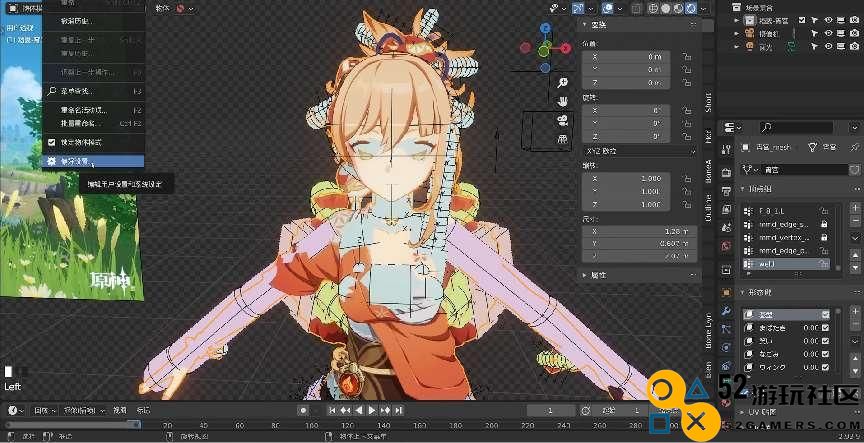Toggle perspective/orthographic grid icon
Viewport: 864px width, 443px height.
coord(563,139)
